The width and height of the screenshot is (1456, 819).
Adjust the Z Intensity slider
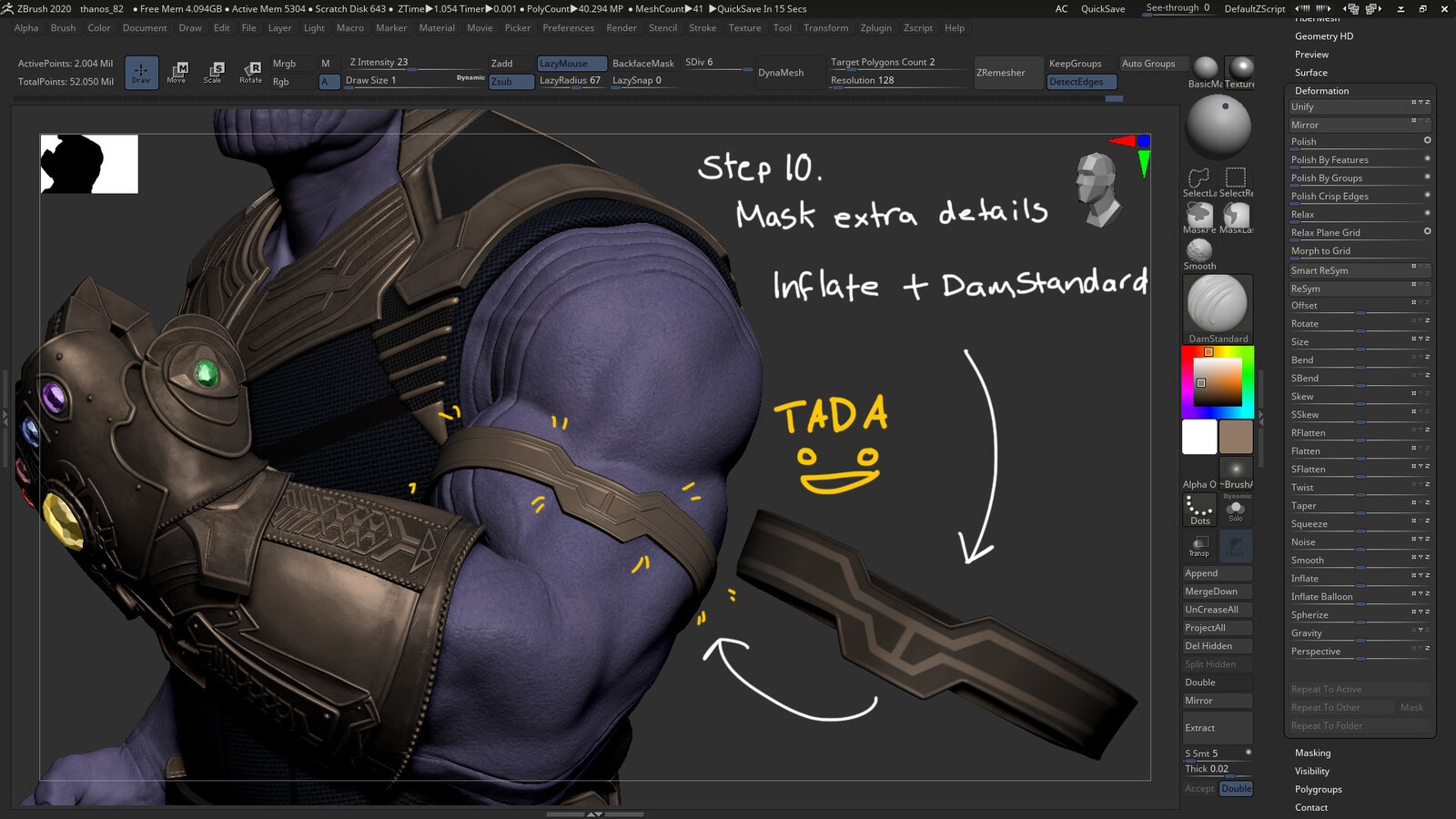coord(414,63)
